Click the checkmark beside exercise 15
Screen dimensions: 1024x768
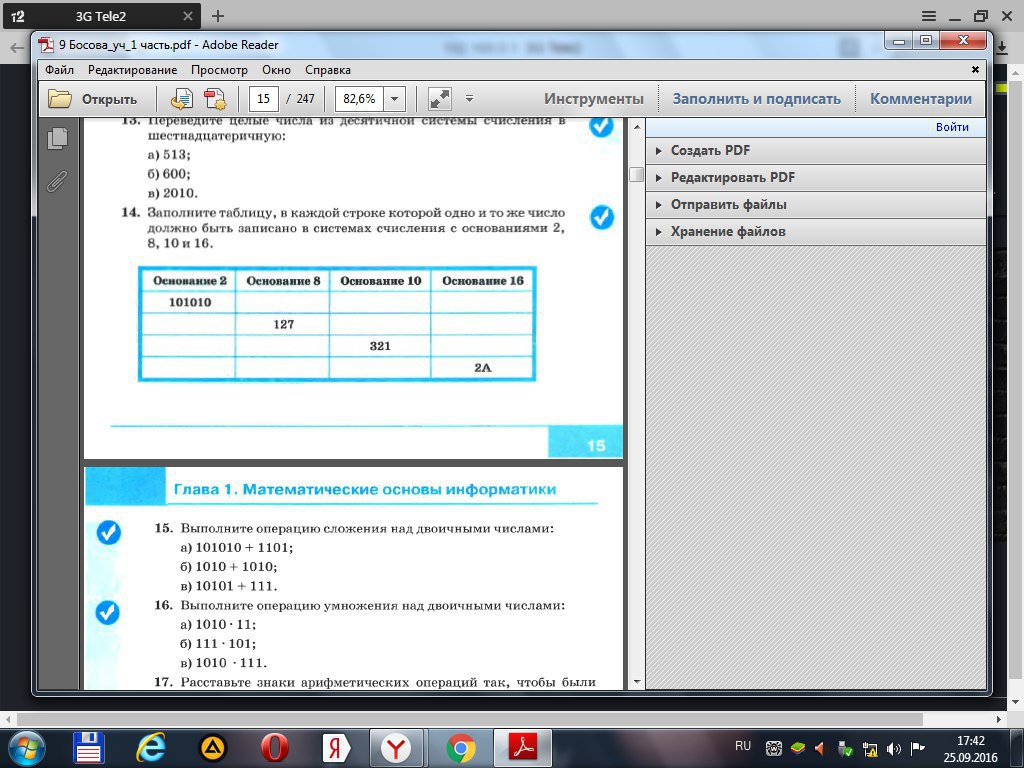108,532
